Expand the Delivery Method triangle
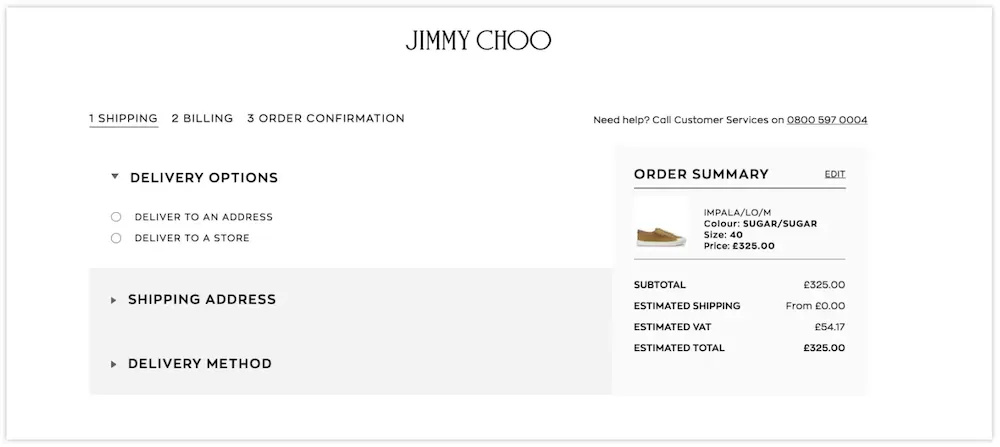The image size is (1000, 447). coord(114,364)
